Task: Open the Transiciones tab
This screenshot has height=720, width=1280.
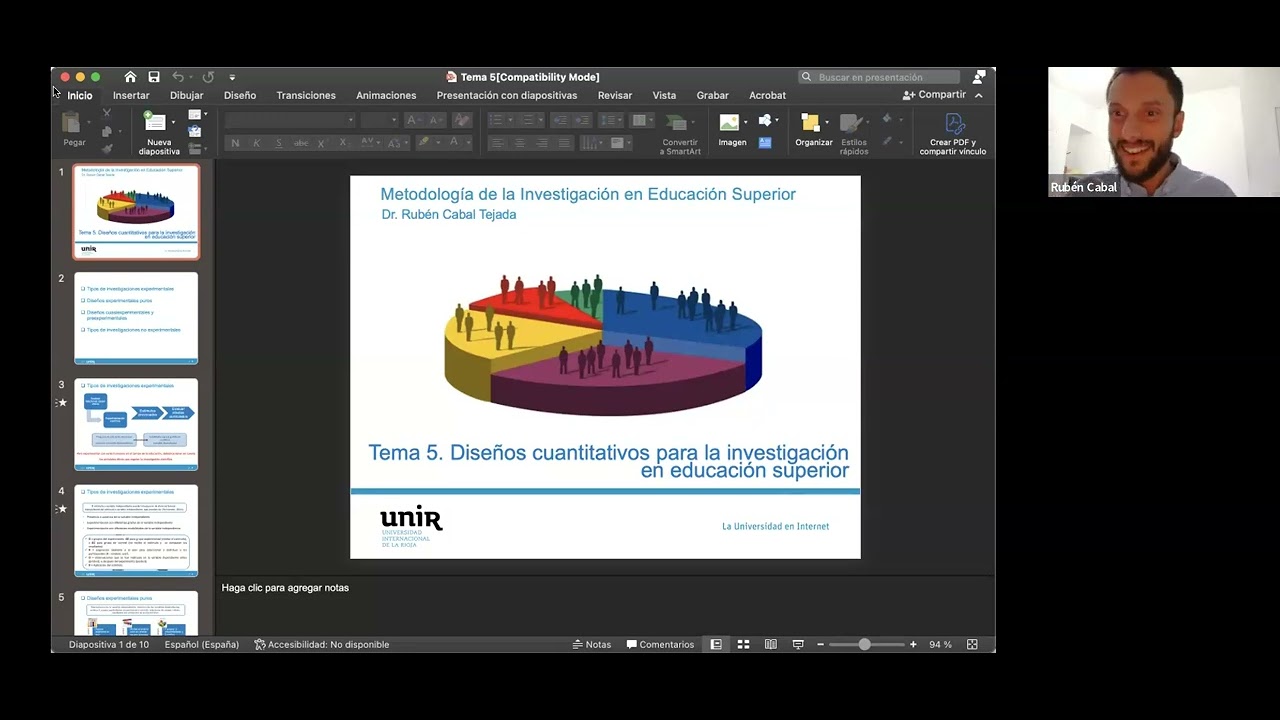Action: (306, 95)
